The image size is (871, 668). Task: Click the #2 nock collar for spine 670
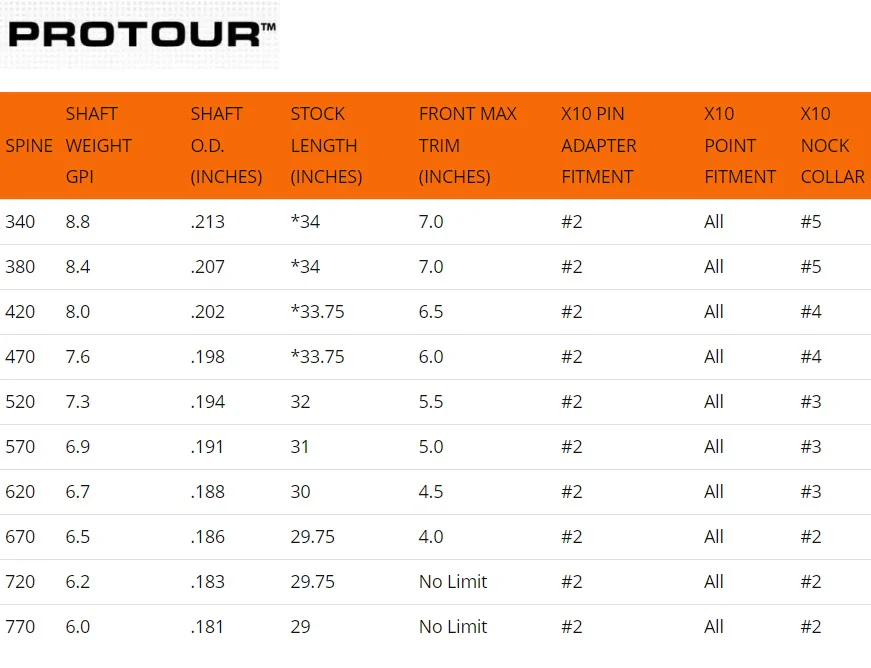tap(811, 536)
